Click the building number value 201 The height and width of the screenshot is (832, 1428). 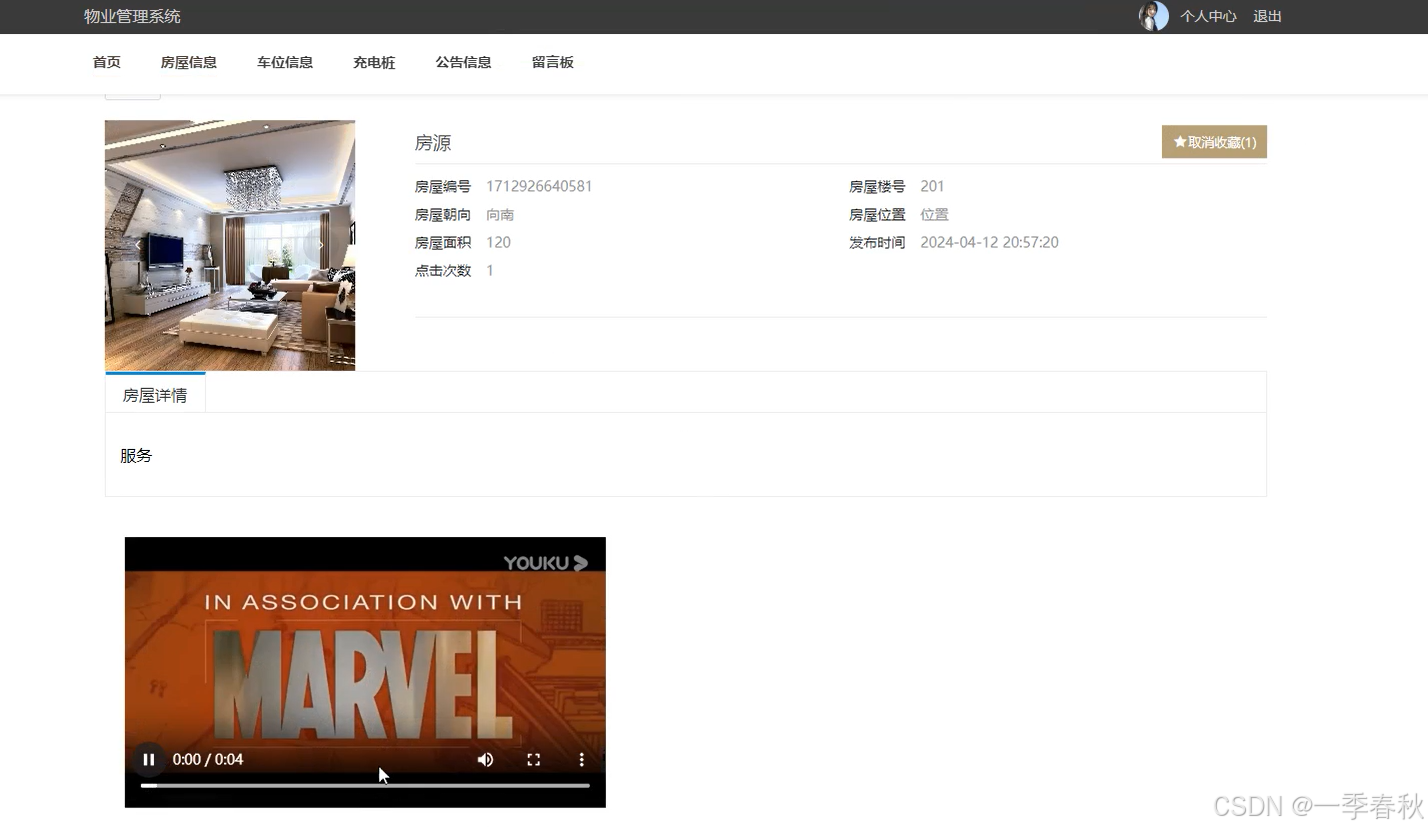tap(932, 186)
